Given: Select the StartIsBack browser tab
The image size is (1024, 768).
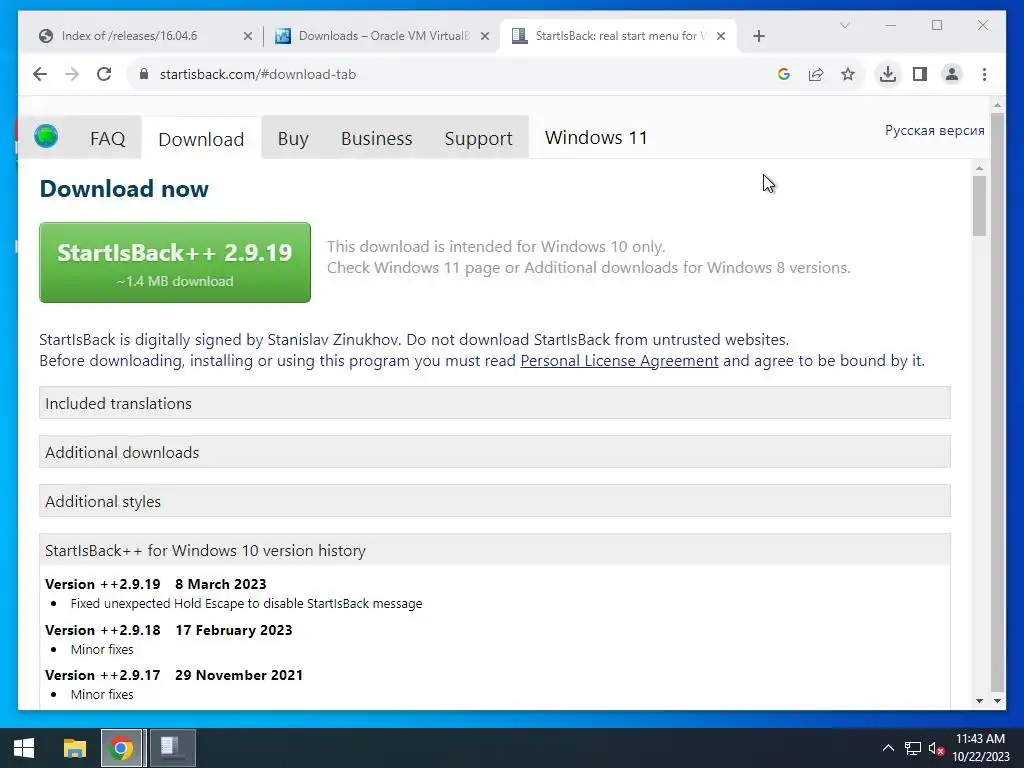Looking at the screenshot, I should [x=617, y=36].
